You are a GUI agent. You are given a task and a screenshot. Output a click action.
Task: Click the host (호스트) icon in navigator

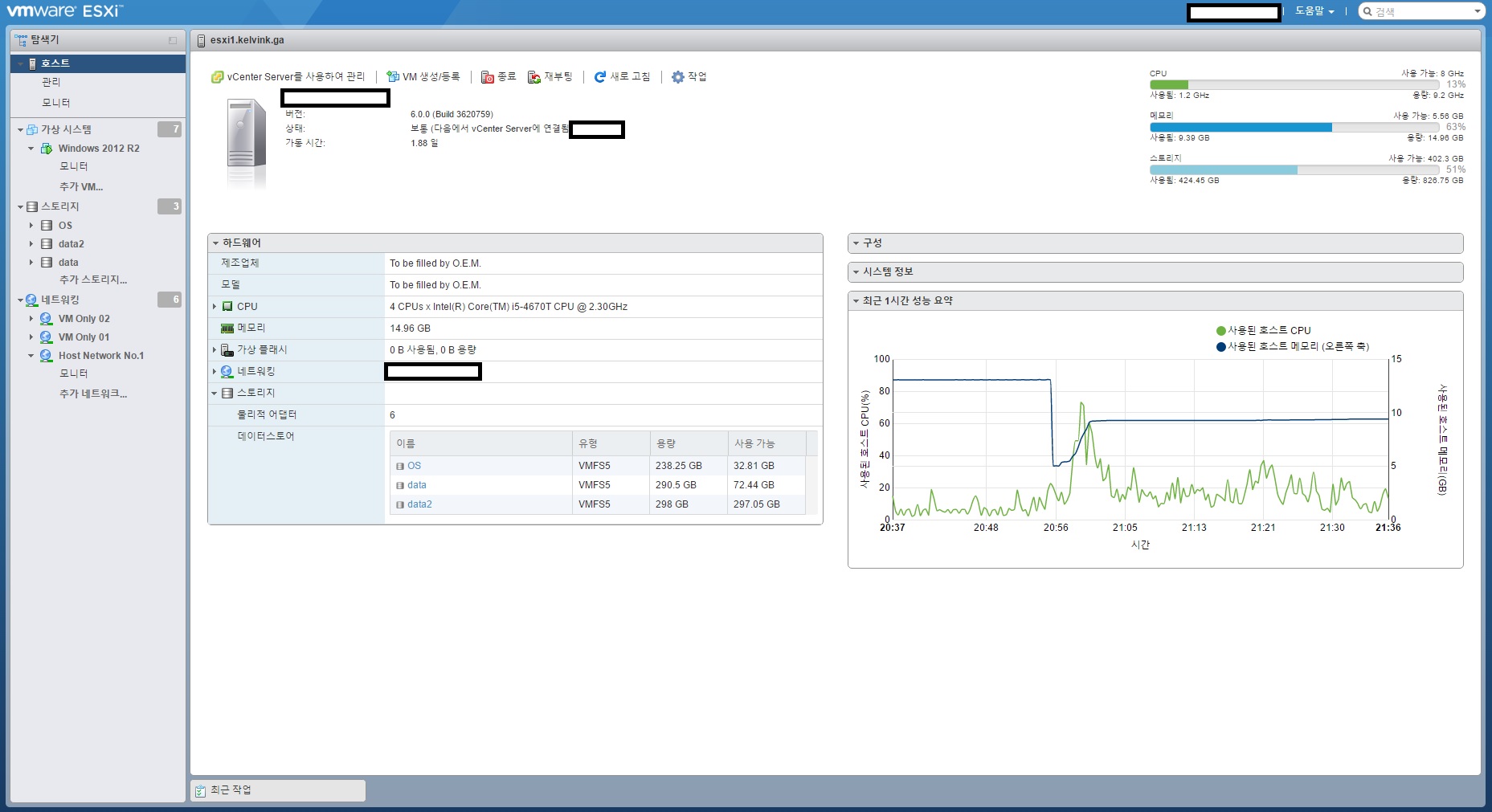pos(33,63)
